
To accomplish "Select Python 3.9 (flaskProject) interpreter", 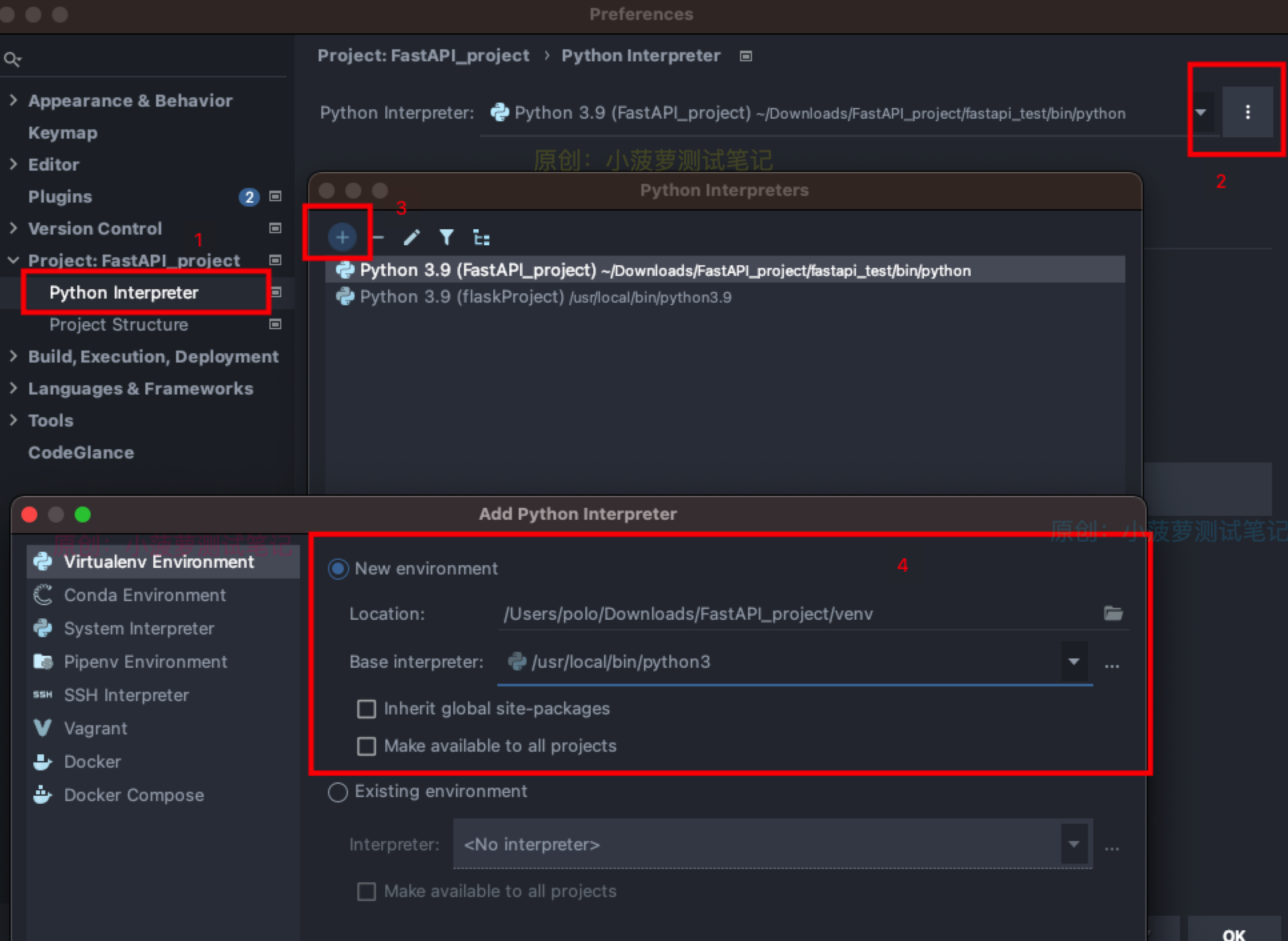I will pyautogui.click(x=725, y=297).
